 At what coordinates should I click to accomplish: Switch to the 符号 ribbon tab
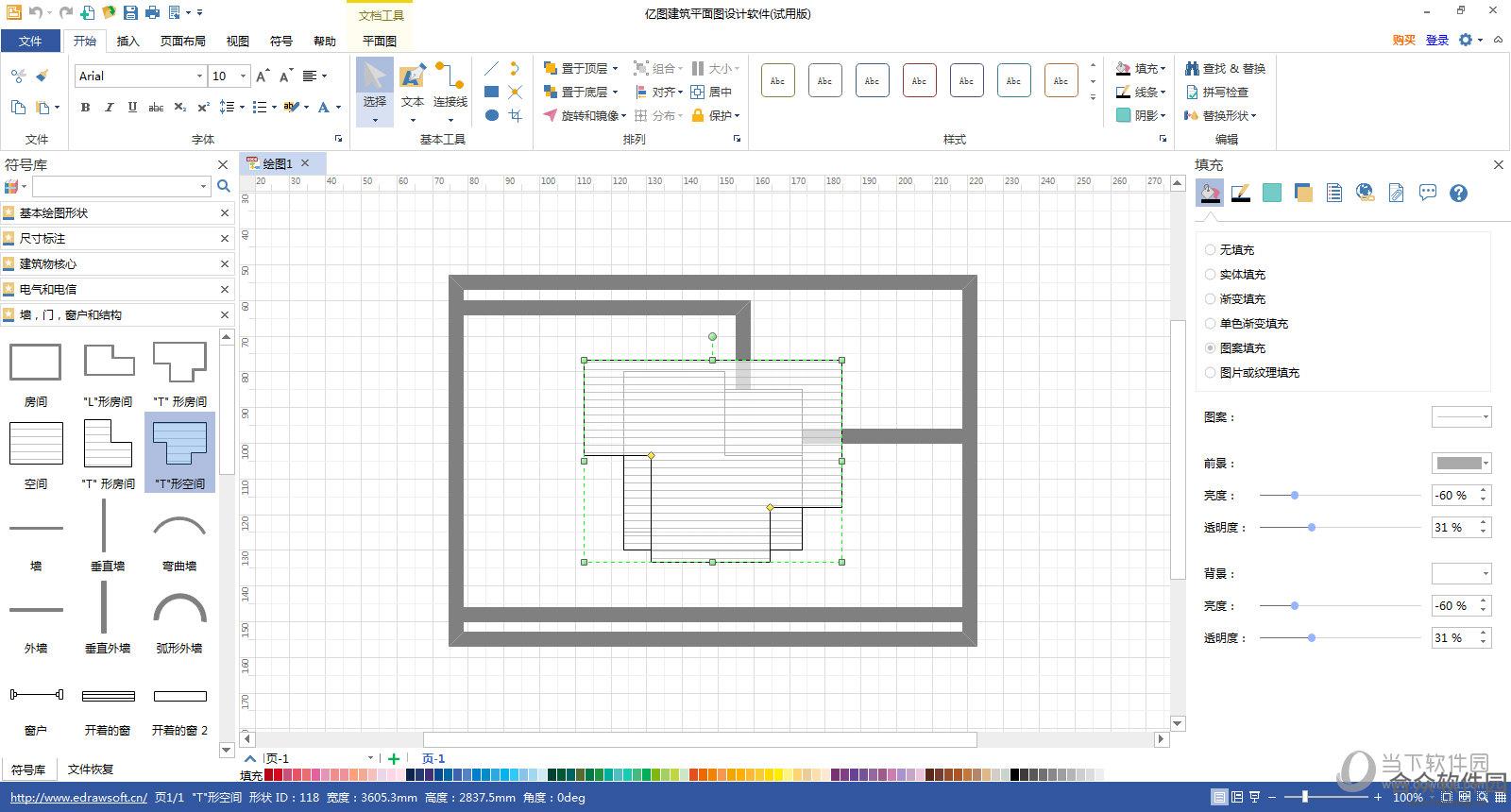tap(281, 41)
